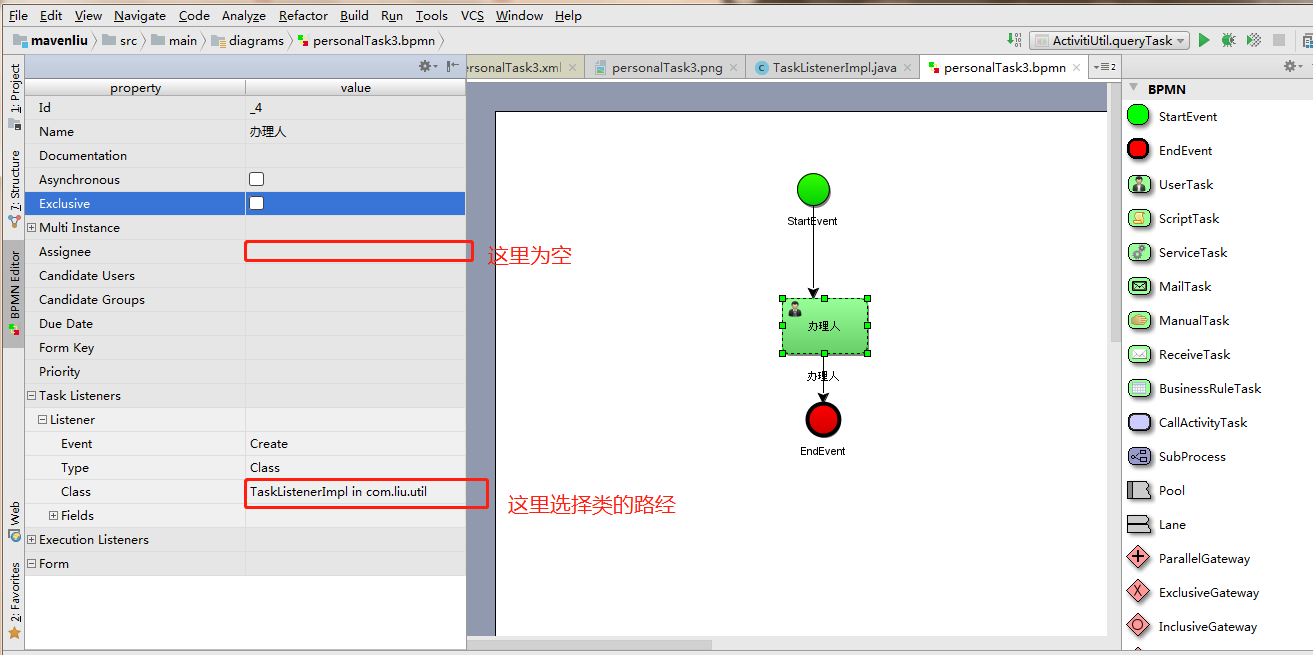Select the red end event node on canvas
The height and width of the screenshot is (655, 1313).
point(823,420)
